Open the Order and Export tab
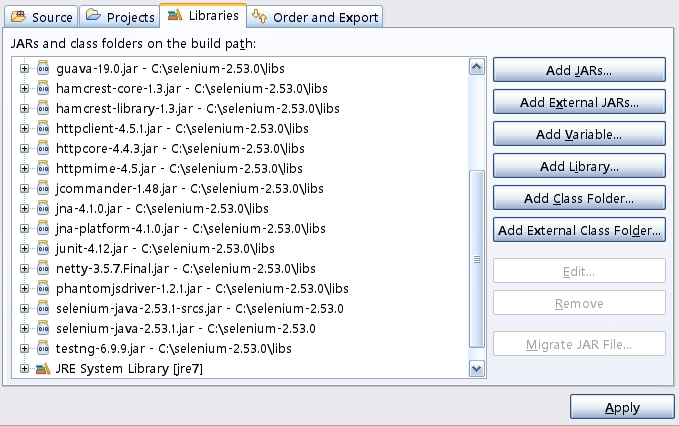The image size is (679, 426). click(315, 17)
